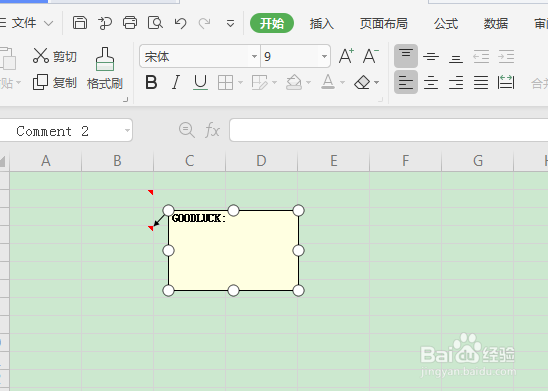Image resolution: width=548 pixels, height=391 pixels.
Task: Click the fill color bucket icon
Action: 294,82
